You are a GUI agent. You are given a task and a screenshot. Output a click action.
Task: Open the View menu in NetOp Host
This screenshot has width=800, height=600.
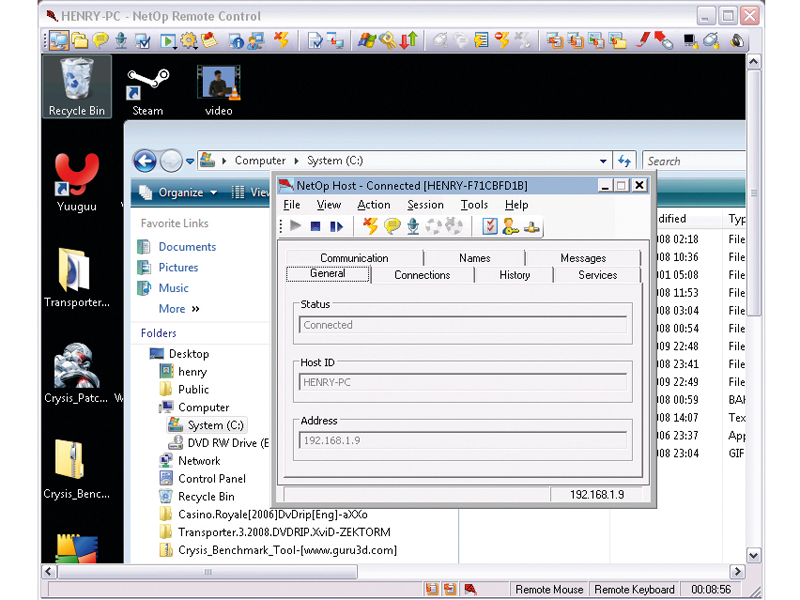click(329, 205)
